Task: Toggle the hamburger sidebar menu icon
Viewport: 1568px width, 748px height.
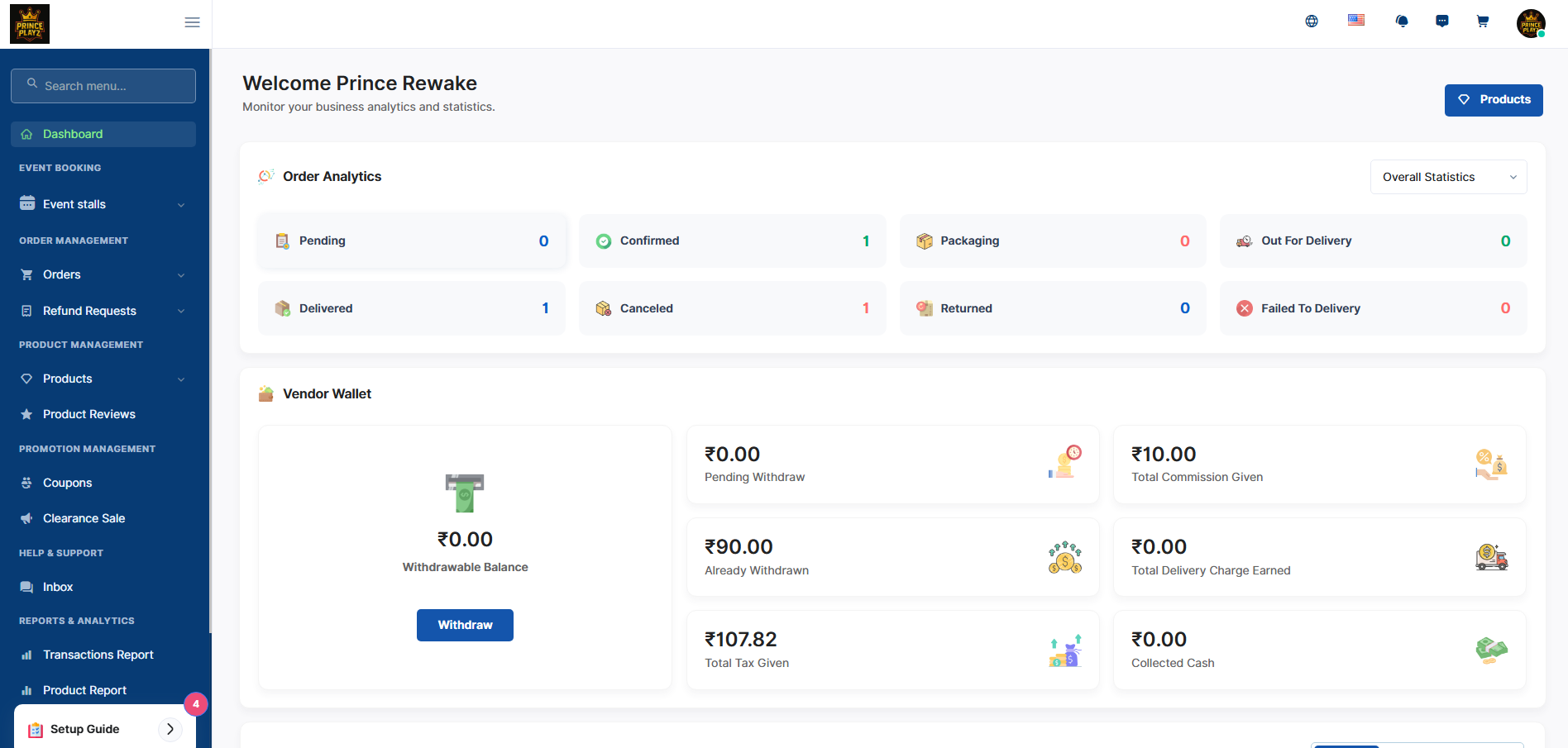Action: (192, 22)
